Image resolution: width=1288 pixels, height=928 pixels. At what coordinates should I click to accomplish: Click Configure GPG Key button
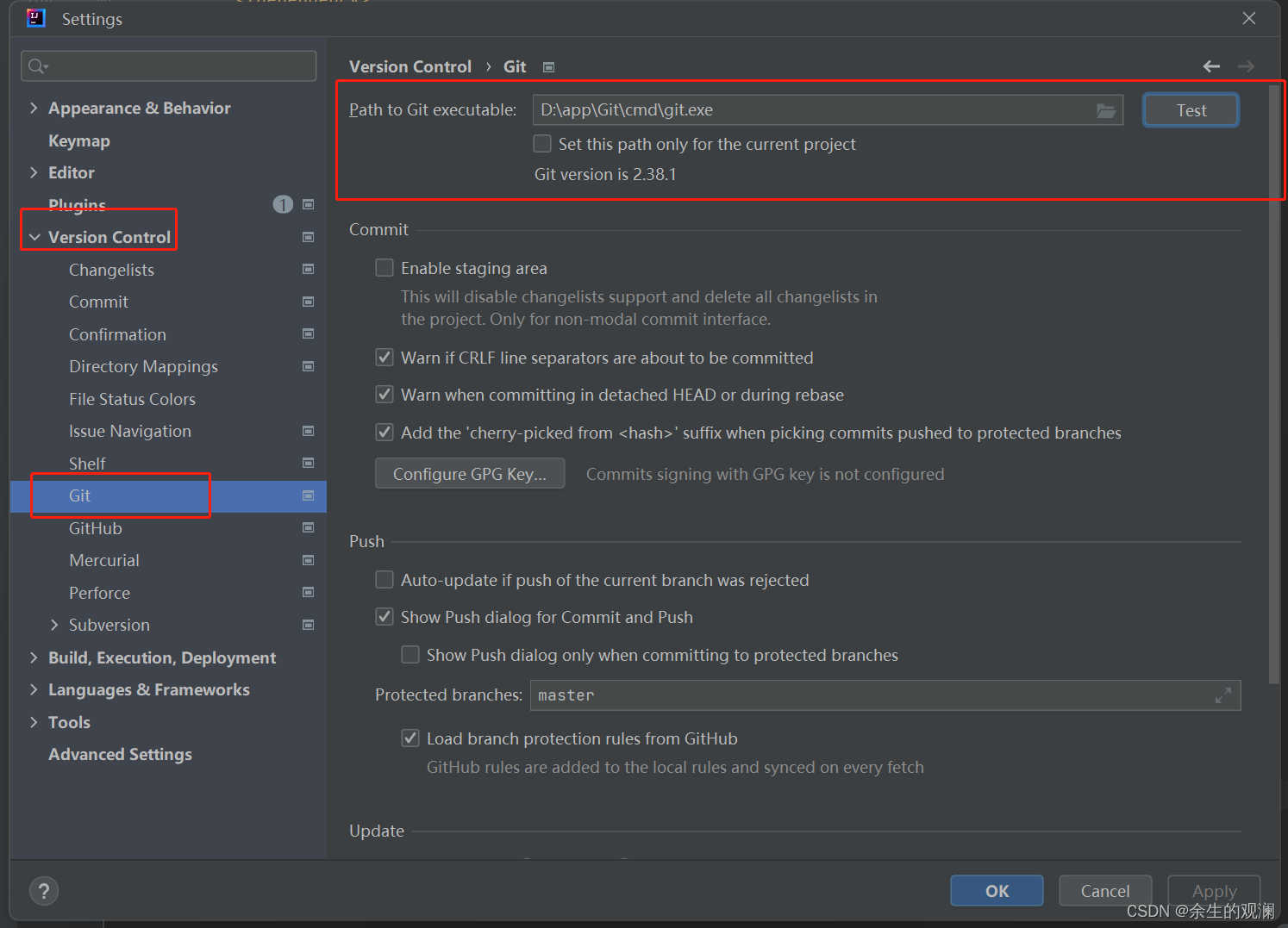pyautogui.click(x=470, y=474)
